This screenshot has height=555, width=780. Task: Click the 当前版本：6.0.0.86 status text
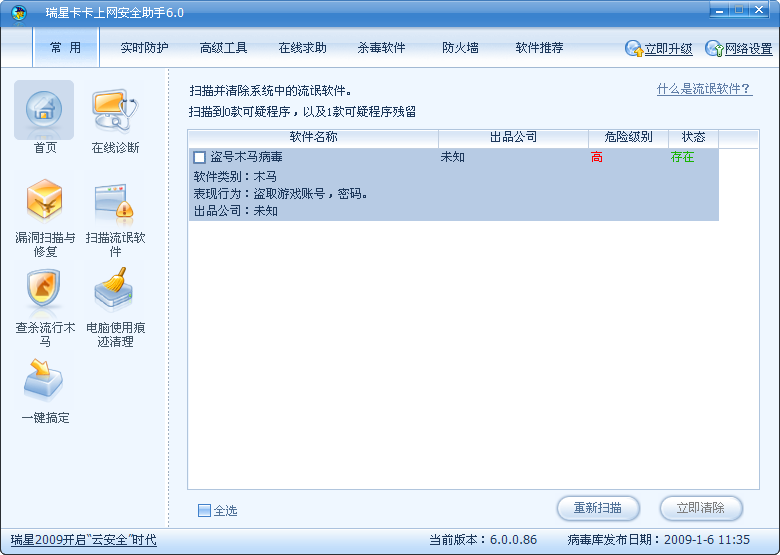pyautogui.click(x=483, y=540)
